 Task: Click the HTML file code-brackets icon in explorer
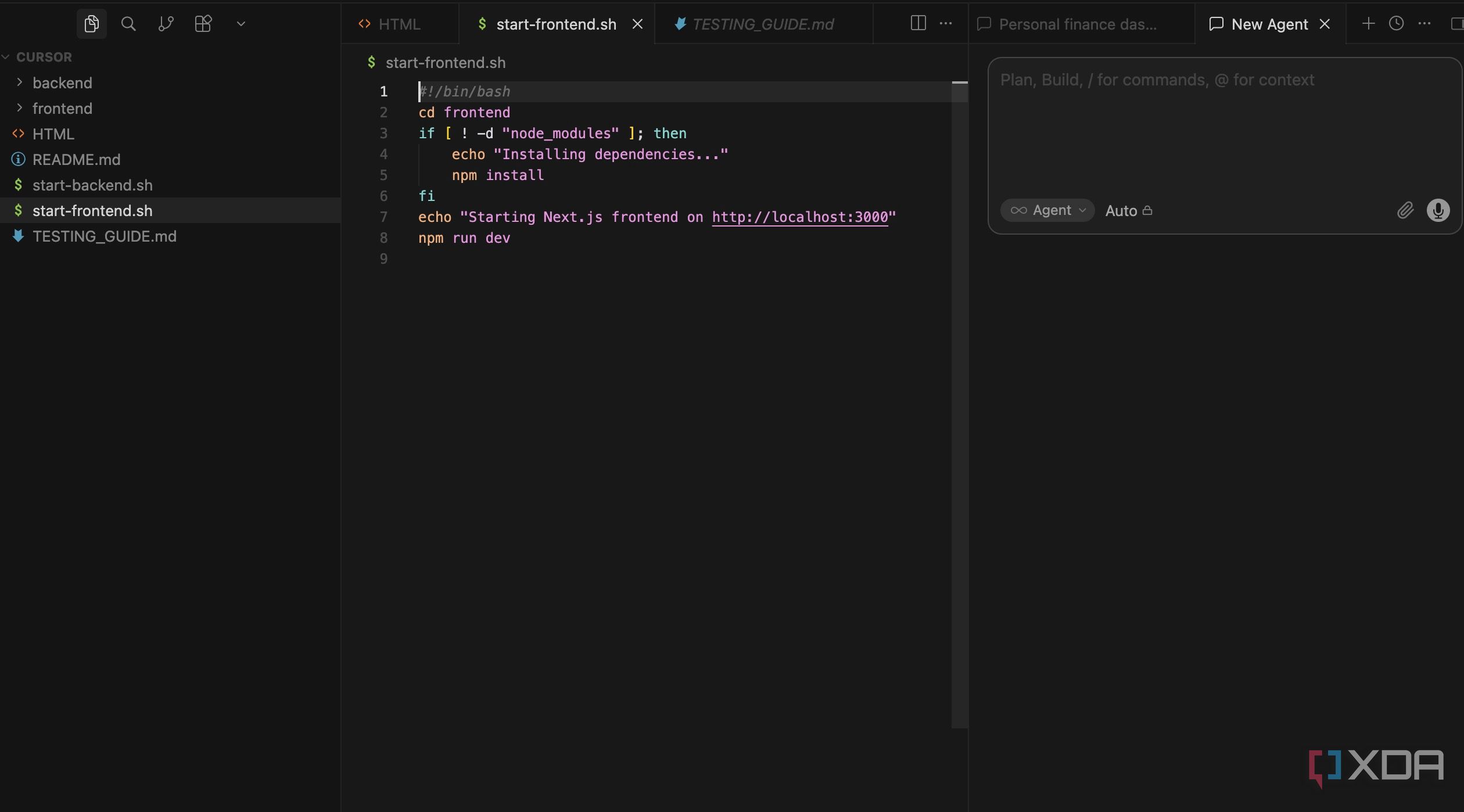click(x=19, y=134)
